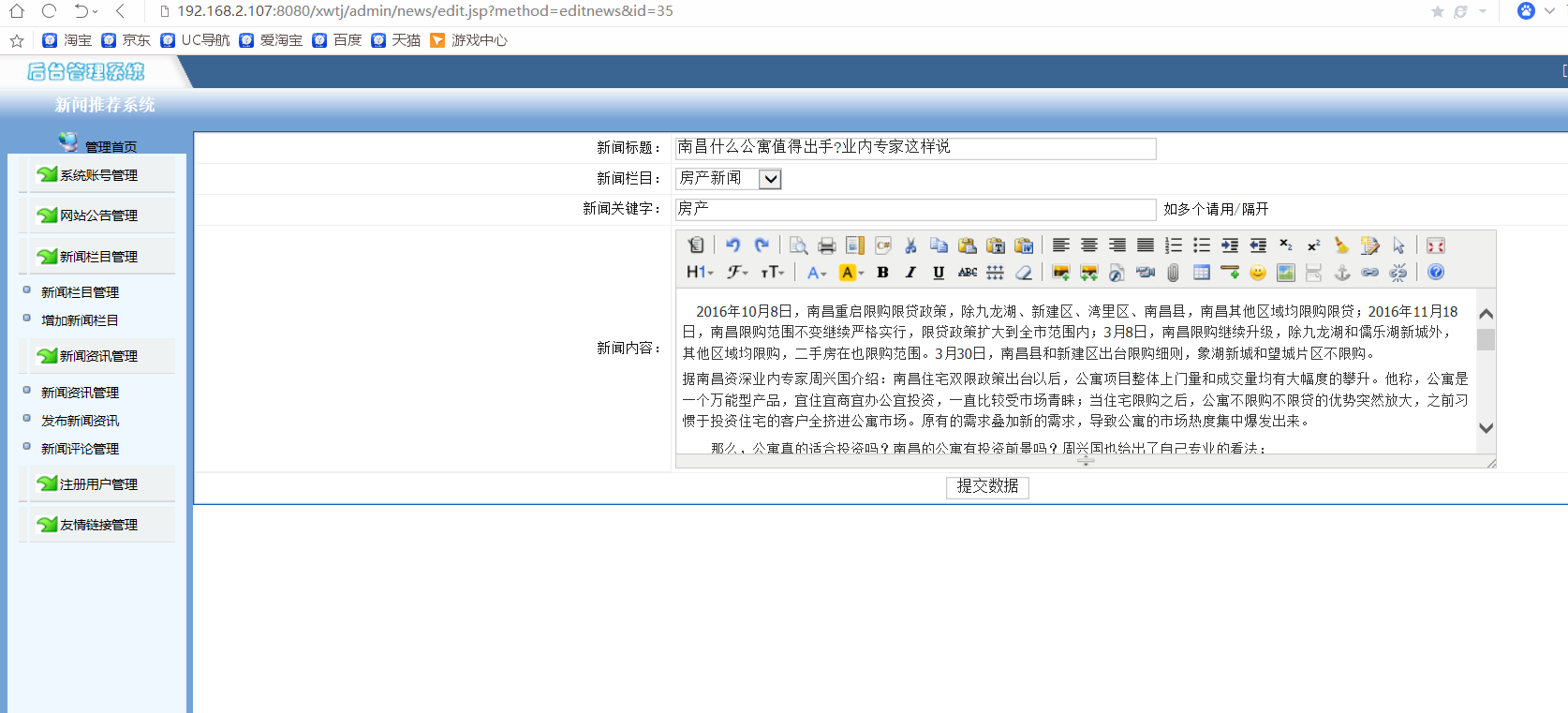Open the 新闻评论管理 page

(x=80, y=449)
